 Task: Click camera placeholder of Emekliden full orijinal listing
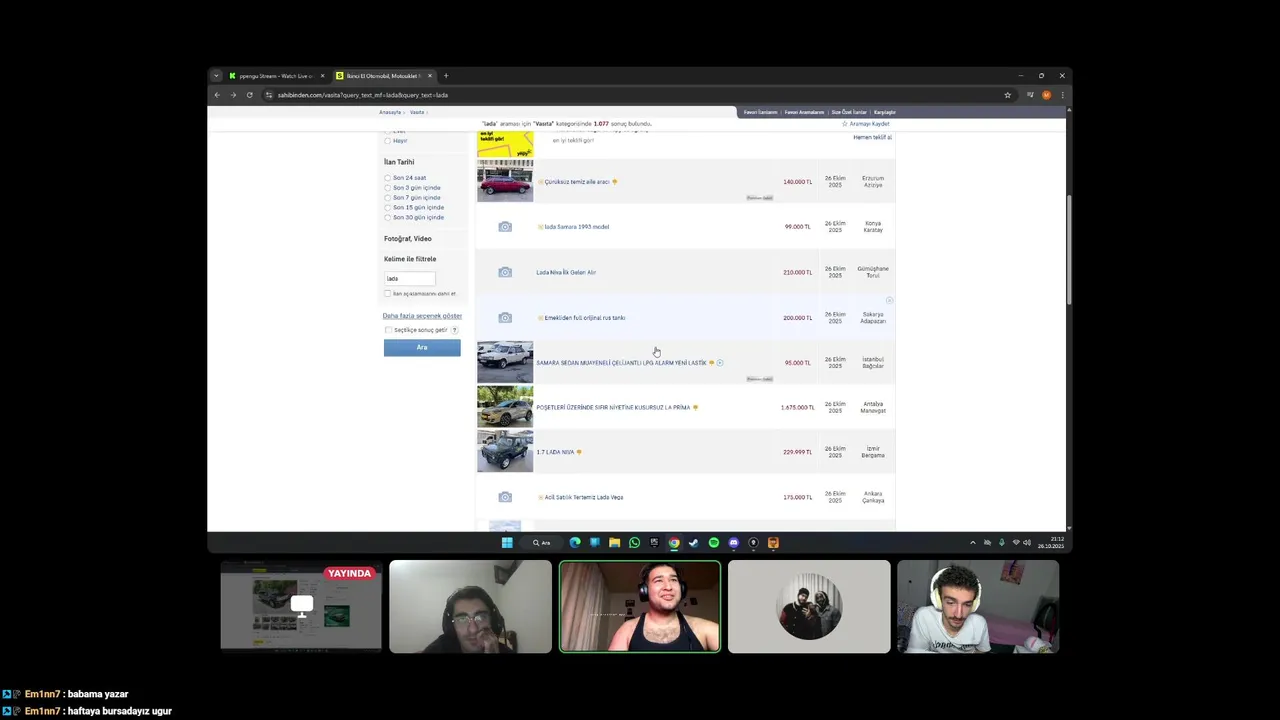pyautogui.click(x=505, y=318)
